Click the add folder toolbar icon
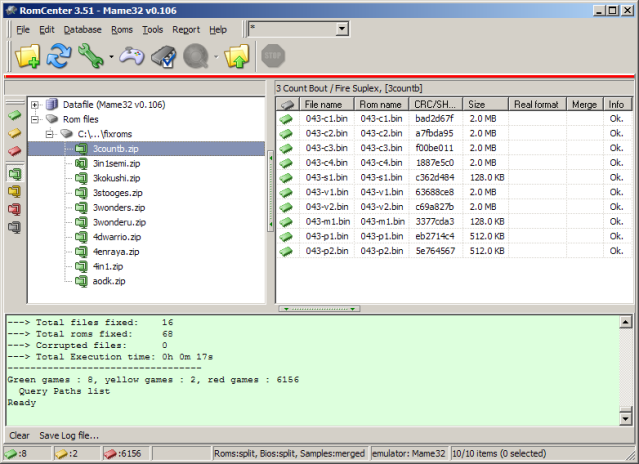Viewport: 639px width, 464px height. point(28,56)
